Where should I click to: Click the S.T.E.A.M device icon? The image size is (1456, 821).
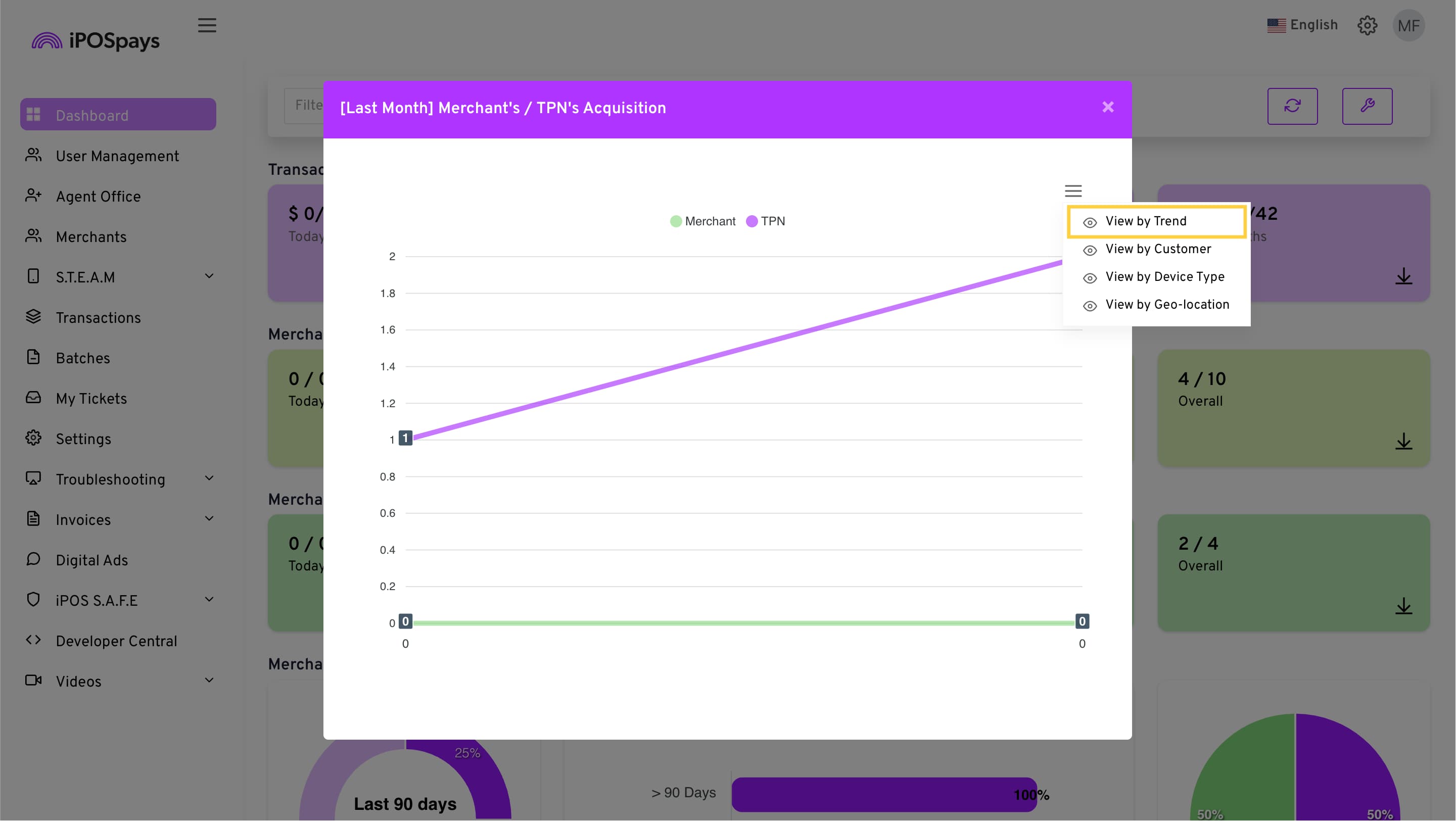click(33, 277)
